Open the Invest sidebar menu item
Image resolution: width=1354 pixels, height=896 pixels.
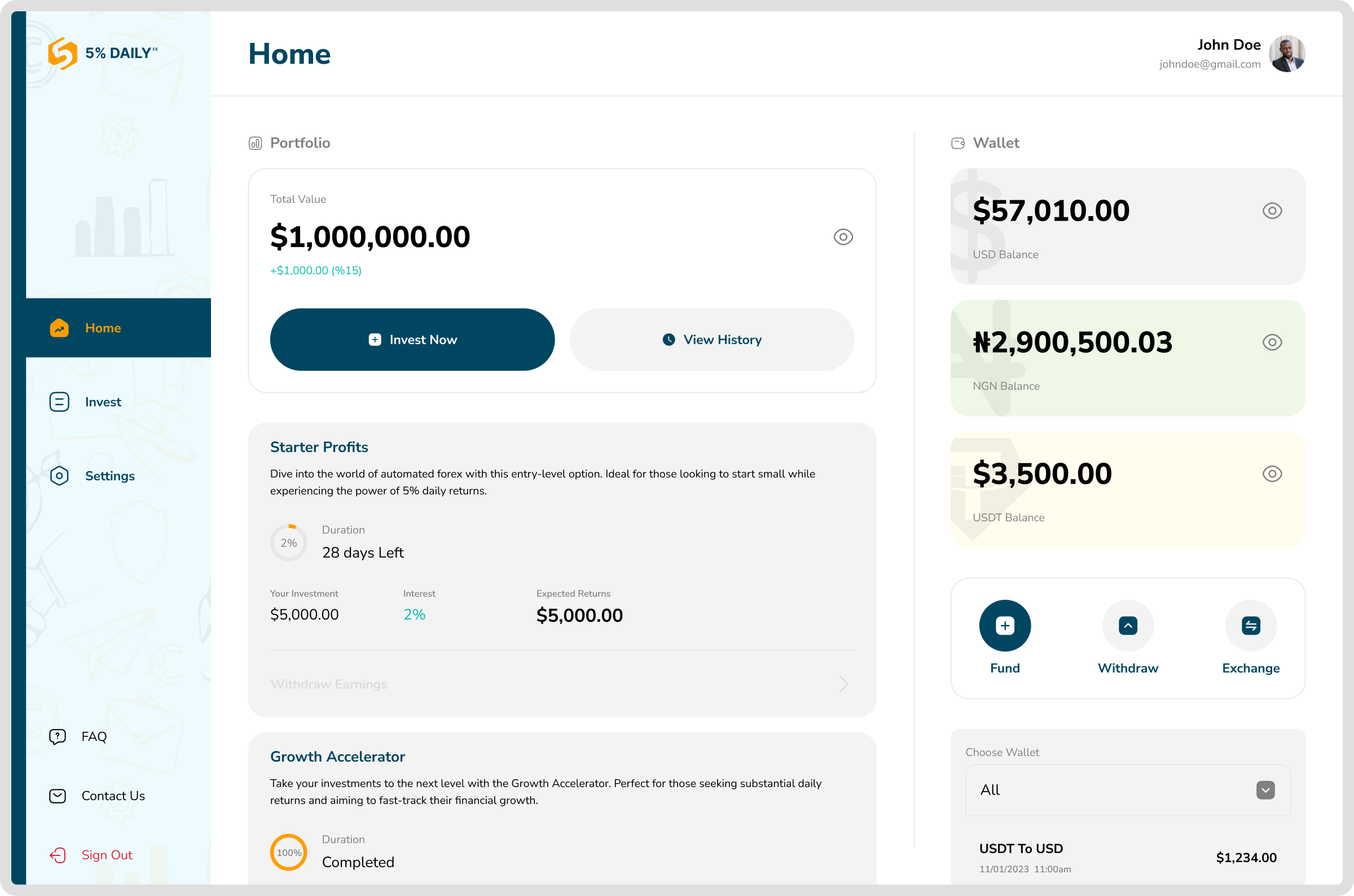click(103, 402)
